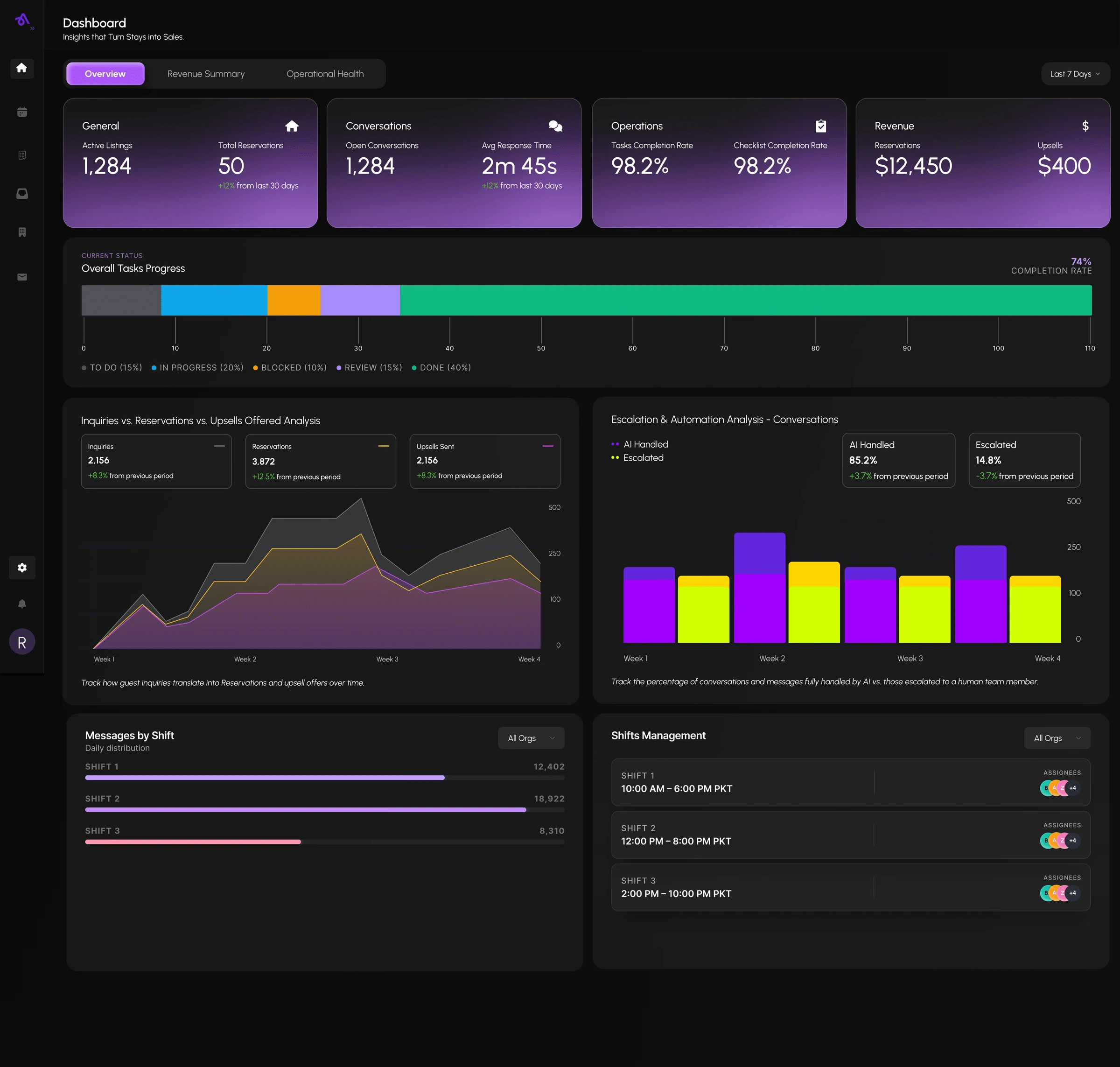The width and height of the screenshot is (1120, 1067).
Task: Click the clipboard check icon on Operations card
Action: [820, 126]
